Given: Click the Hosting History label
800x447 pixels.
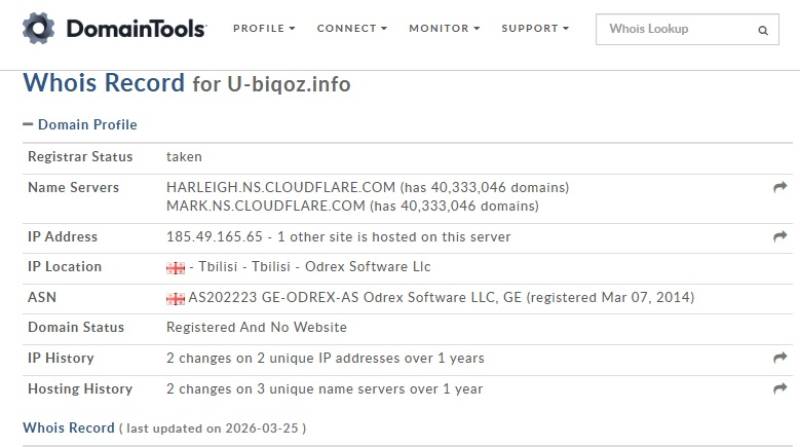Looking at the screenshot, I should tap(80, 389).
